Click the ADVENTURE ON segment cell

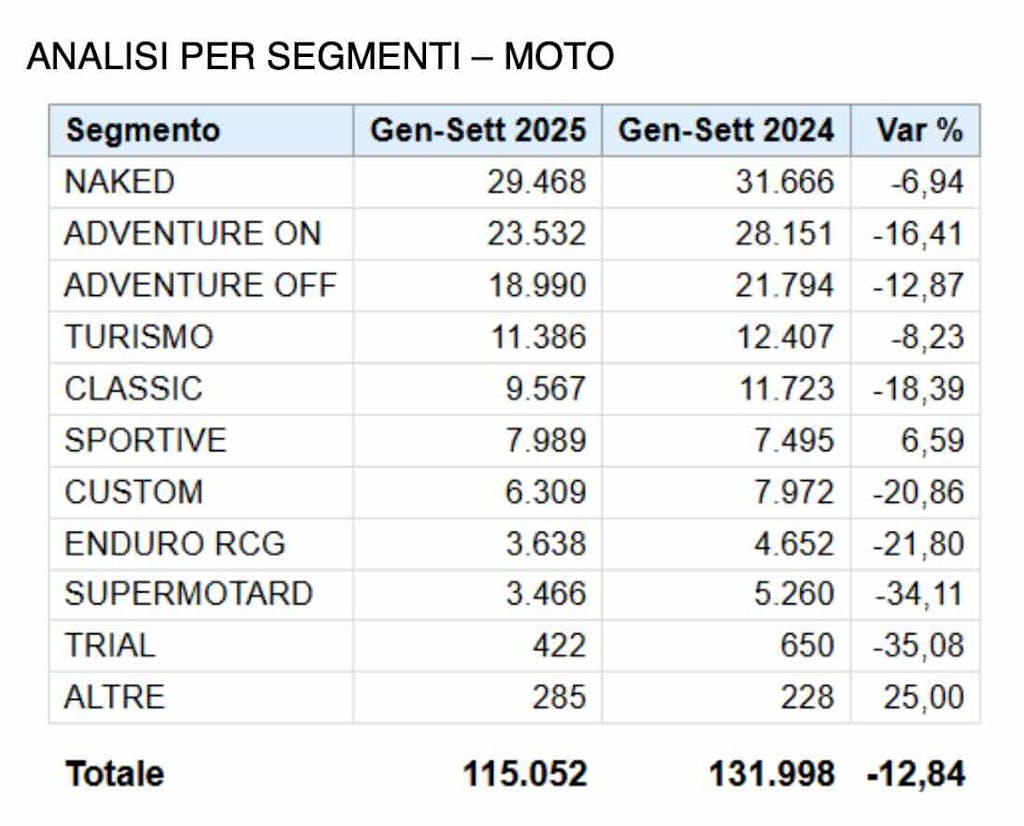tap(192, 234)
